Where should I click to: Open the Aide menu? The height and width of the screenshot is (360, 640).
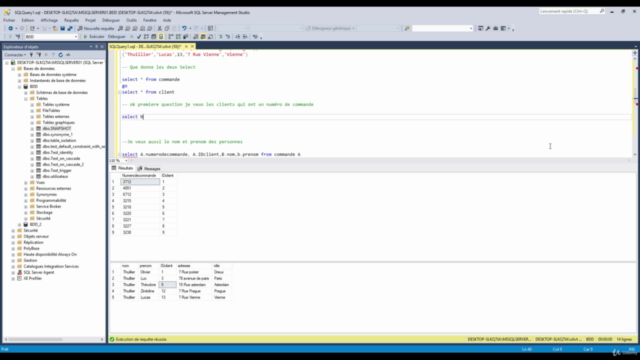(x=167, y=20)
